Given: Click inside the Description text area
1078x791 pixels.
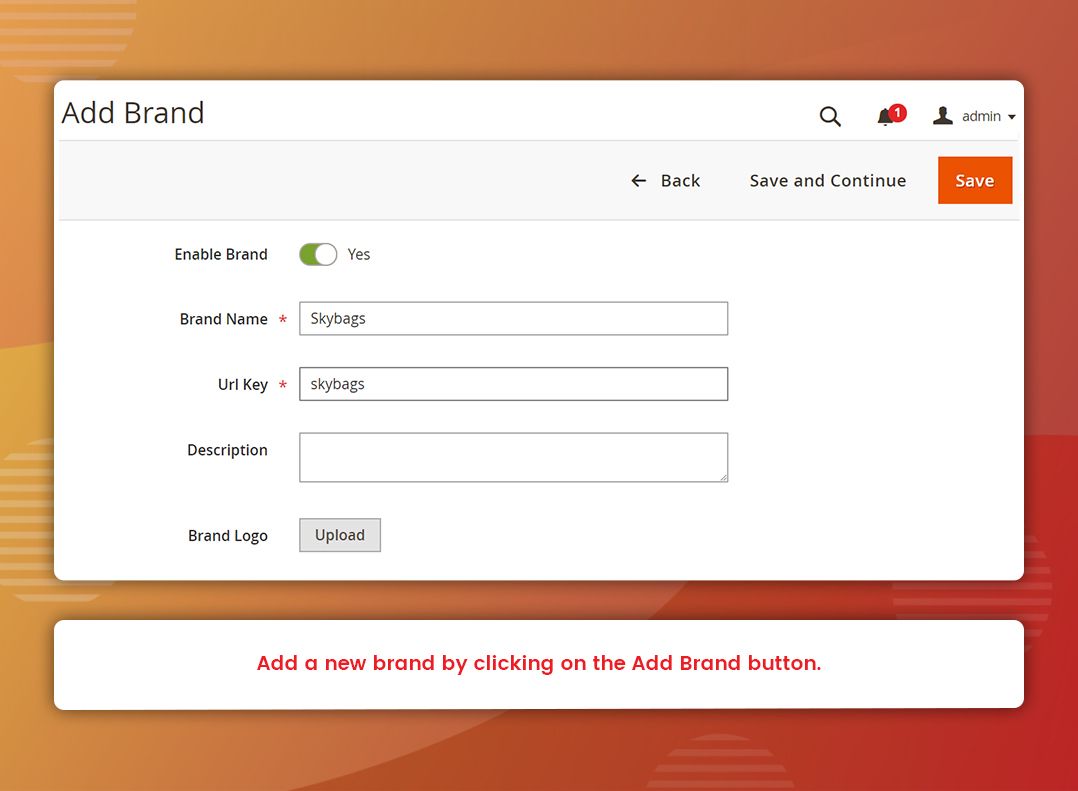Looking at the screenshot, I should click(513, 457).
